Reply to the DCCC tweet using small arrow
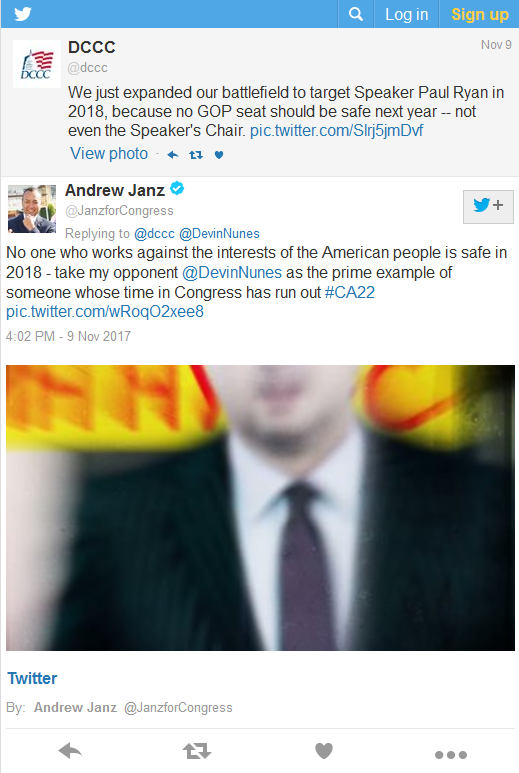The image size is (519, 773). (x=173, y=155)
